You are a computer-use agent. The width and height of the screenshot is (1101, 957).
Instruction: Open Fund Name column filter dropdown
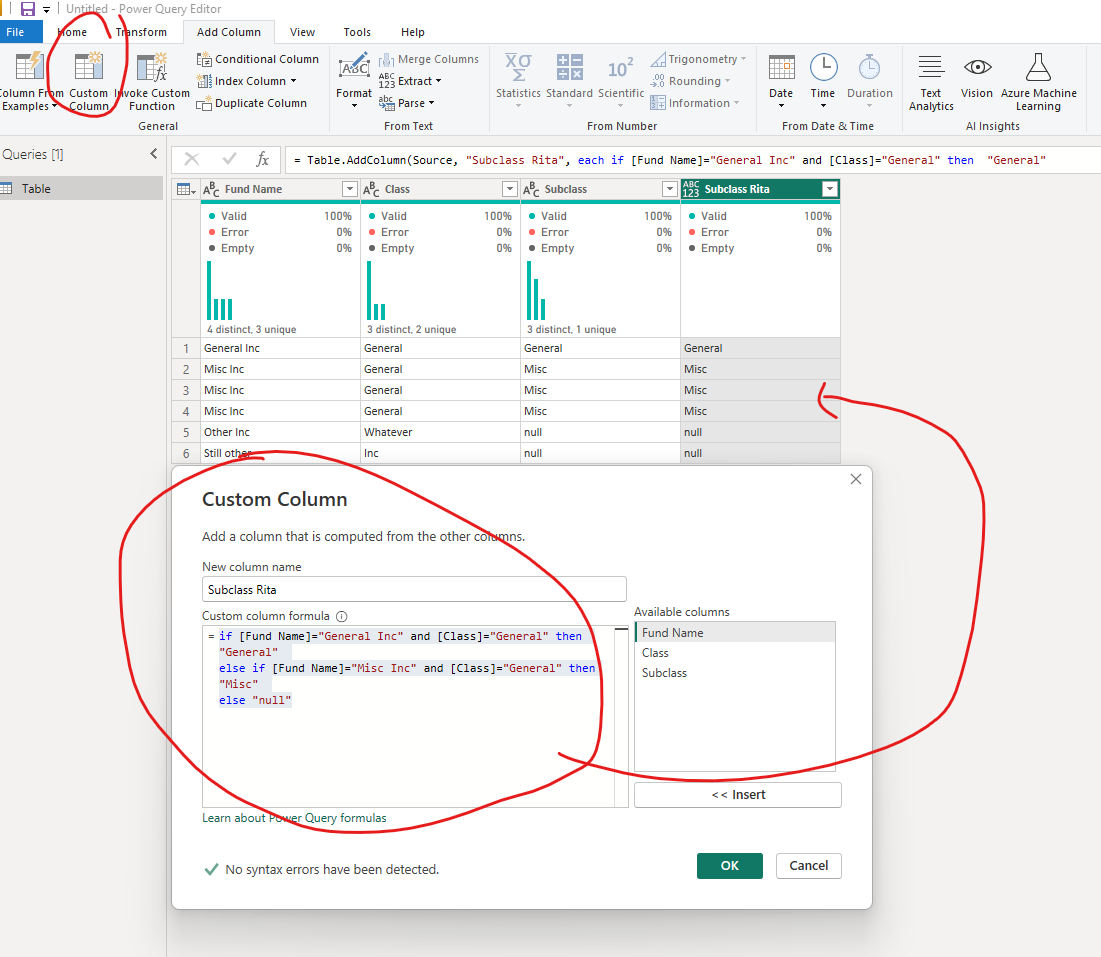pyautogui.click(x=350, y=190)
